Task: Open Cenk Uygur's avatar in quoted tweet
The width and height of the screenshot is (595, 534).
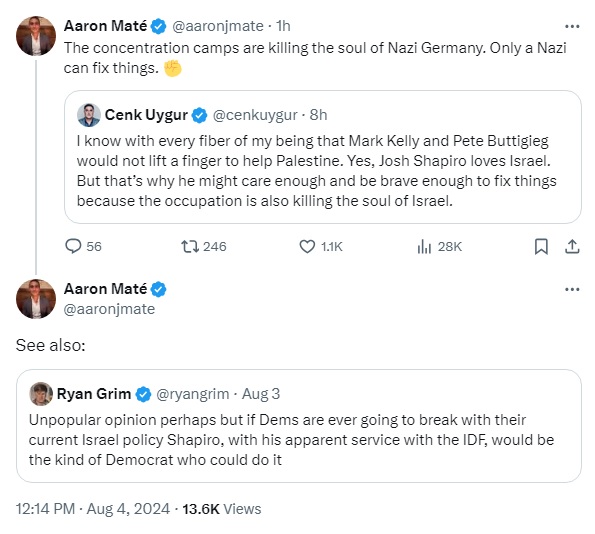Action: [x=89, y=115]
